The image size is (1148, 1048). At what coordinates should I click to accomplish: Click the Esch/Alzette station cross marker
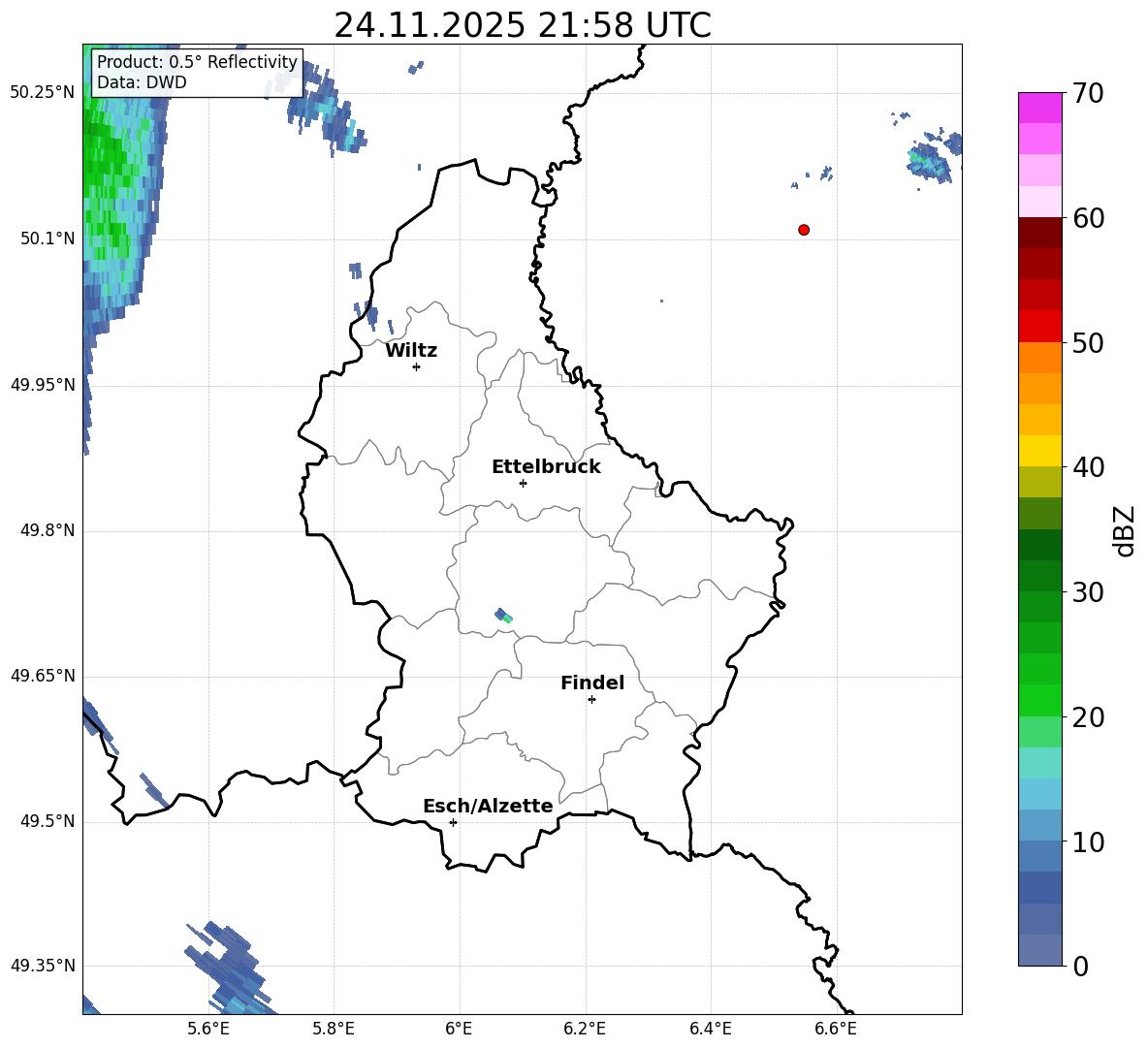click(453, 822)
